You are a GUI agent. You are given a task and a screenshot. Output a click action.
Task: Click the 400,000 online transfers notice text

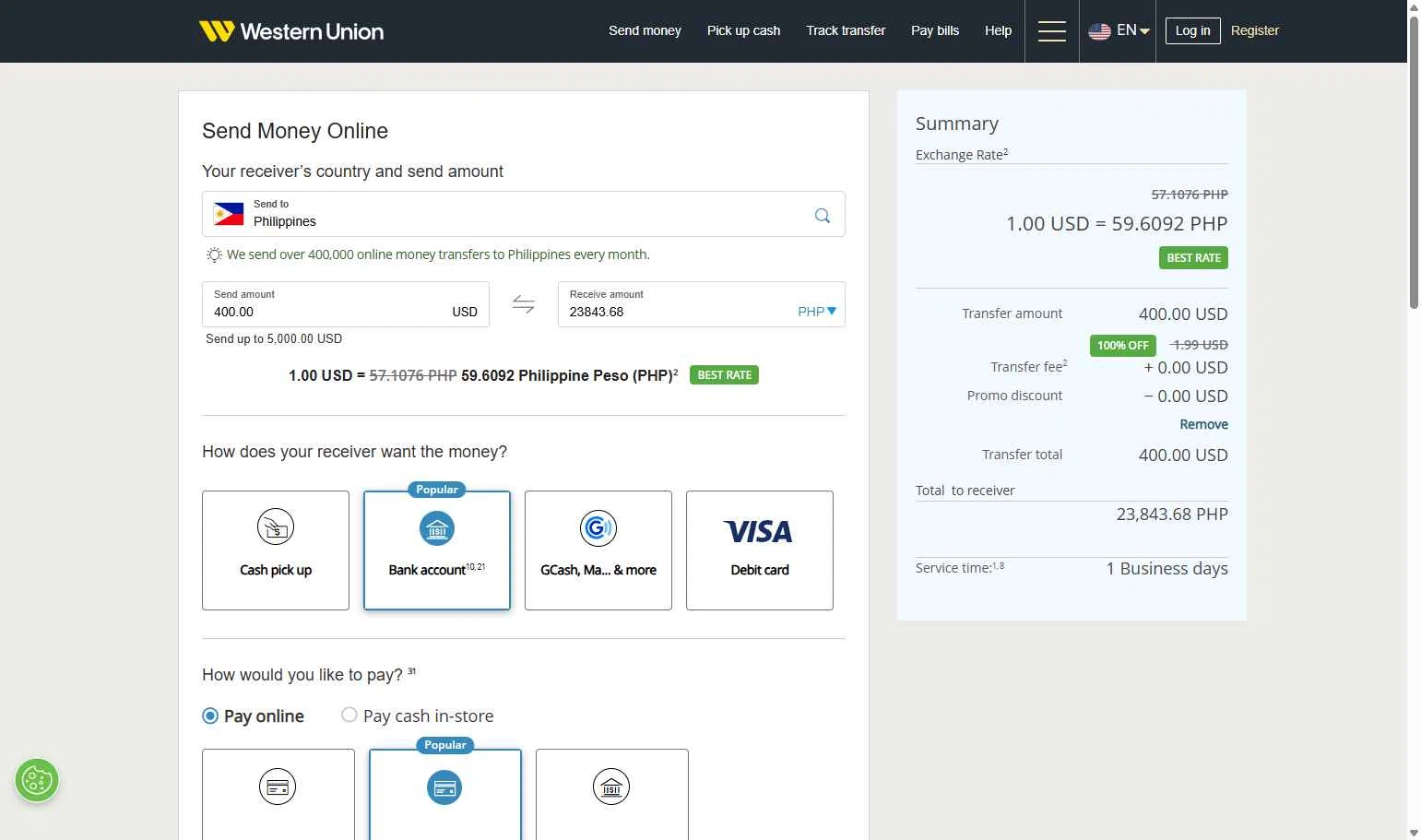pos(438,254)
